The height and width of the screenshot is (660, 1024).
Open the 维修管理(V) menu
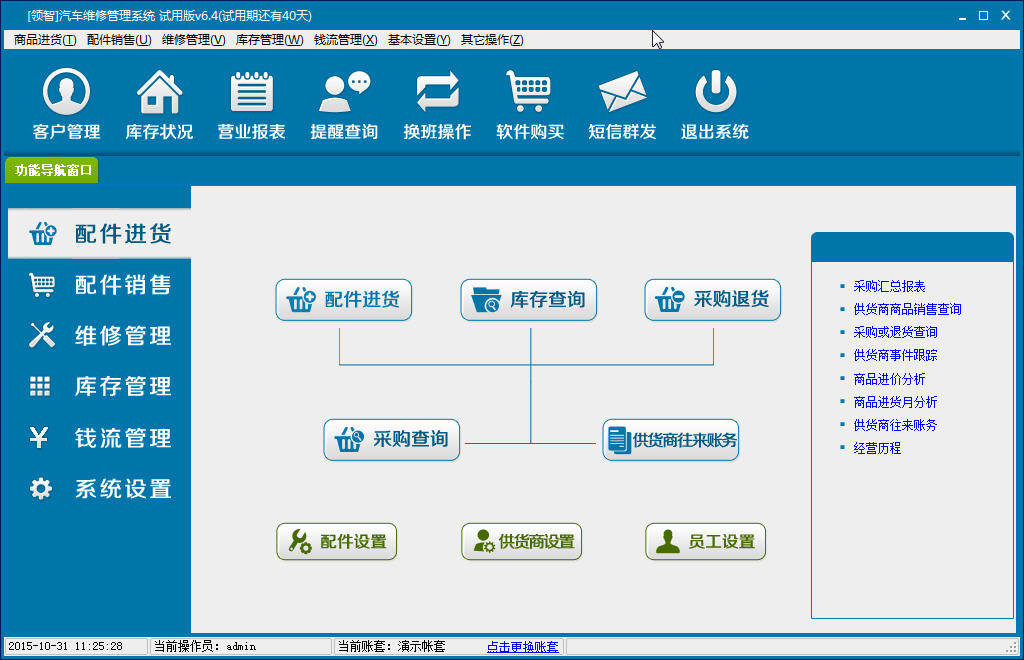(193, 40)
